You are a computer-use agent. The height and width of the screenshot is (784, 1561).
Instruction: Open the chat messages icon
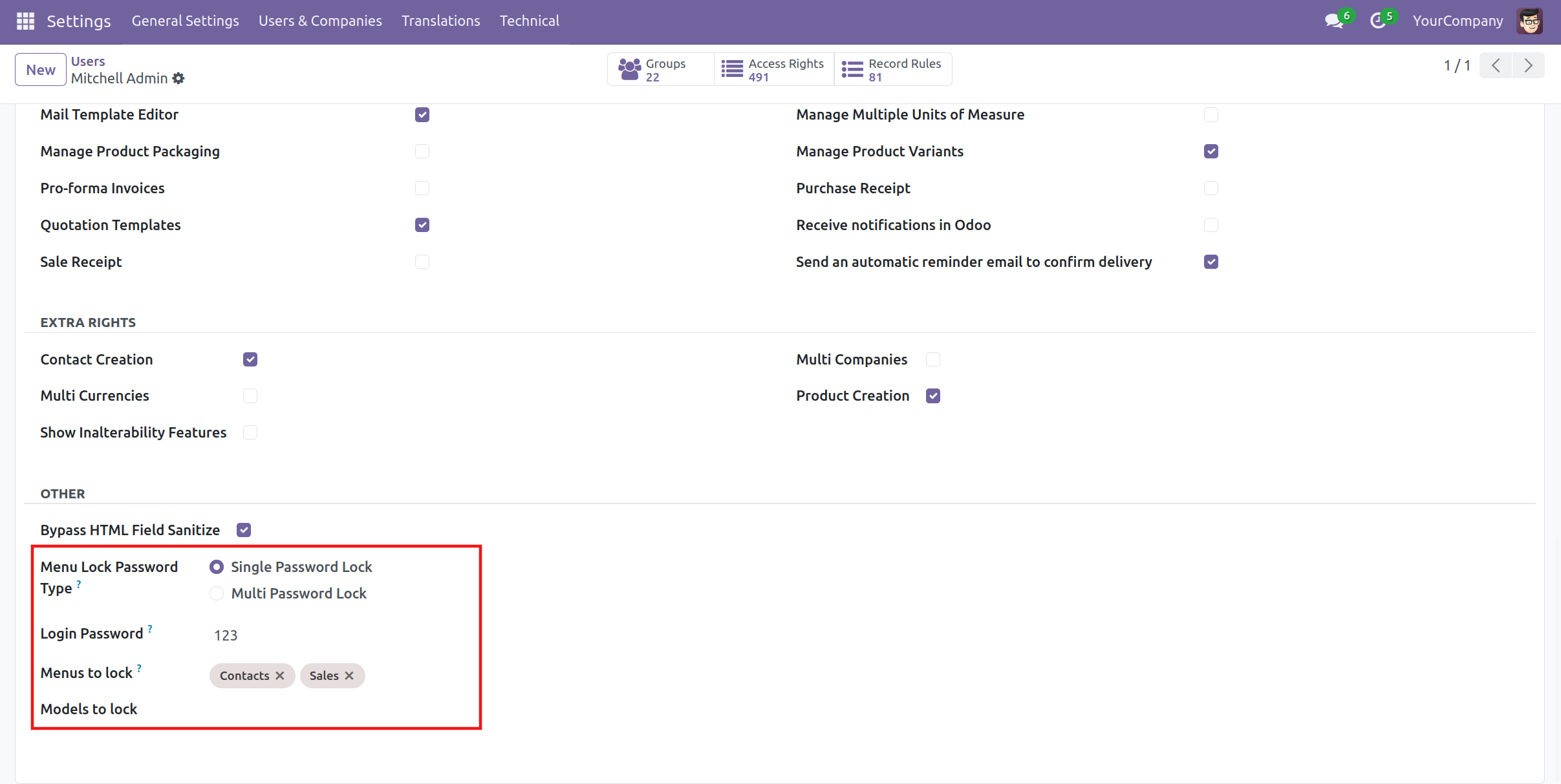point(1333,21)
